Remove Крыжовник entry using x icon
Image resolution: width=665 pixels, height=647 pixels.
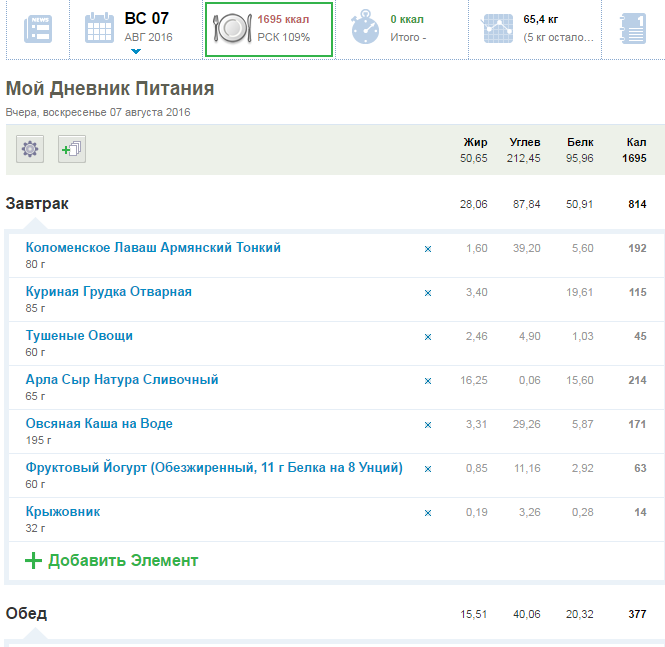click(x=428, y=513)
